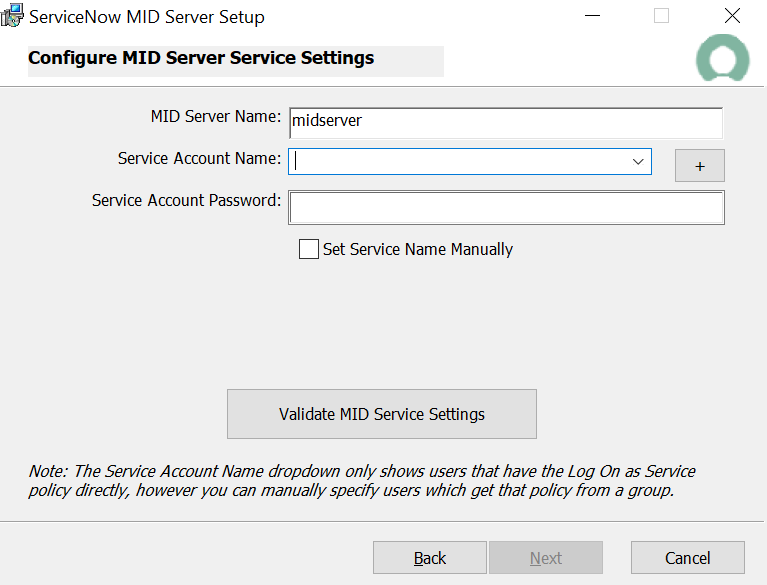Click the Configure MID Server Service Settings heading
This screenshot has height=585, width=767.
click(201, 58)
